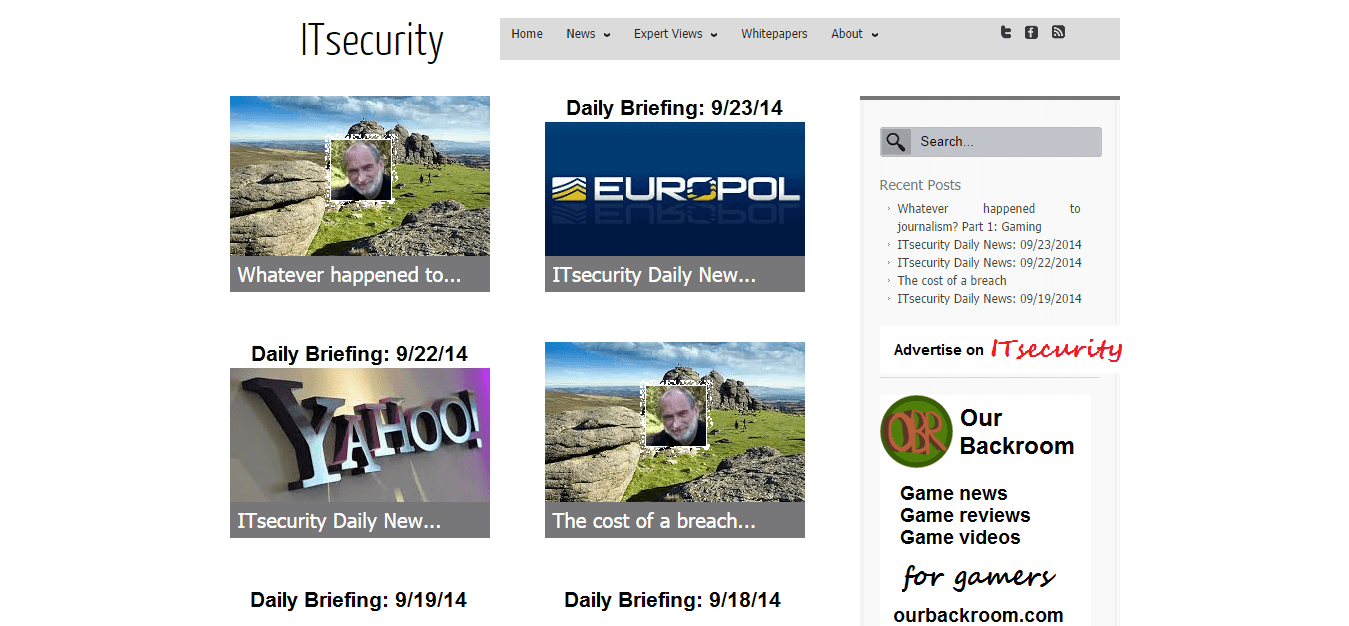1349x626 pixels.
Task: Open the News menu item
Action: click(581, 34)
